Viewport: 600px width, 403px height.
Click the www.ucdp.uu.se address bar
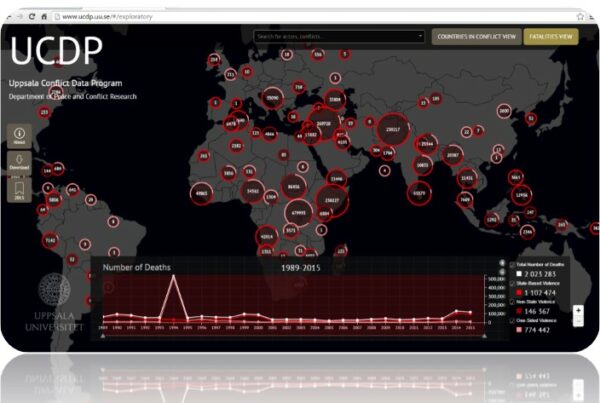click(x=314, y=17)
